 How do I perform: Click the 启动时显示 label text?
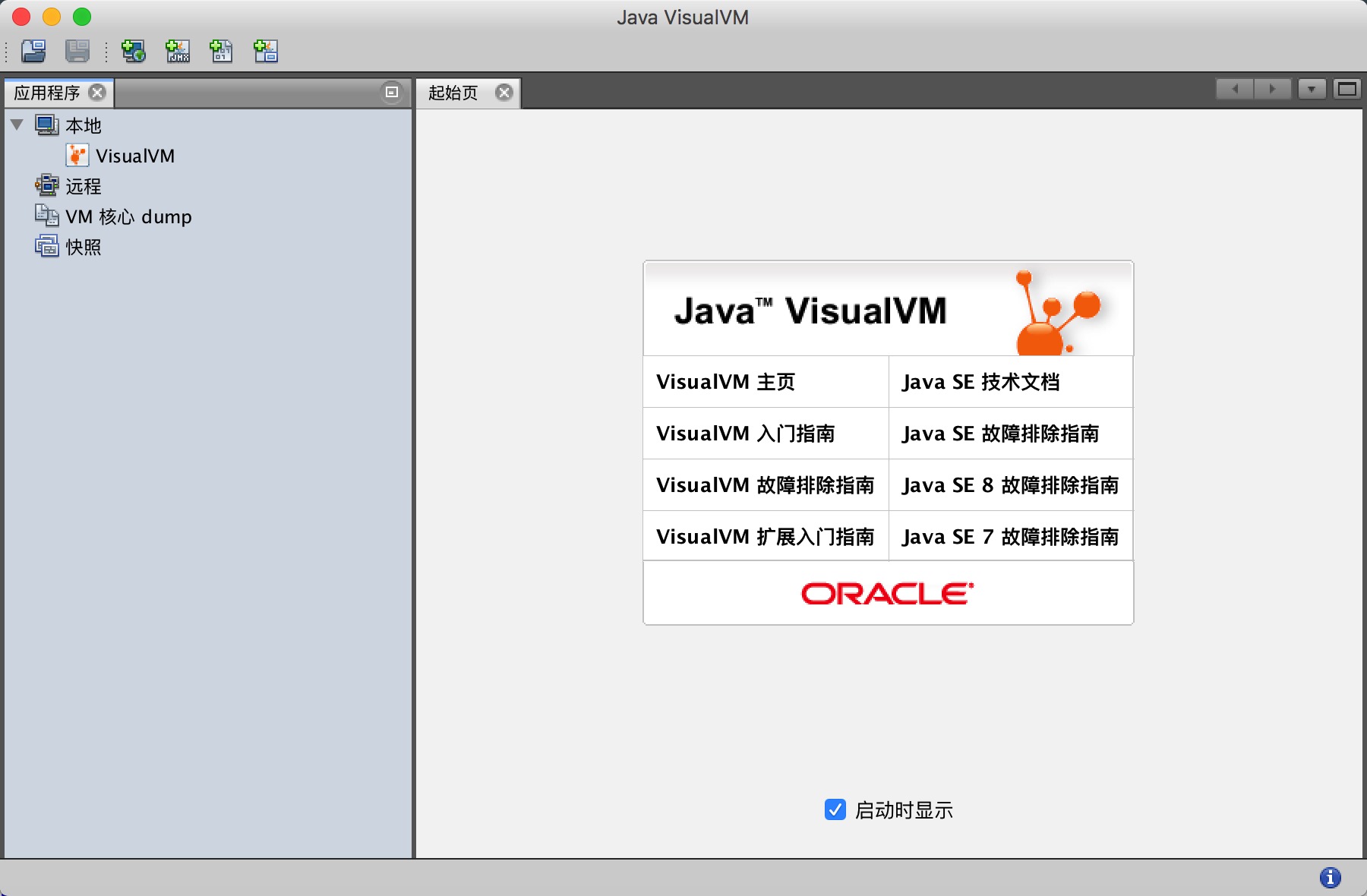pyautogui.click(x=904, y=810)
